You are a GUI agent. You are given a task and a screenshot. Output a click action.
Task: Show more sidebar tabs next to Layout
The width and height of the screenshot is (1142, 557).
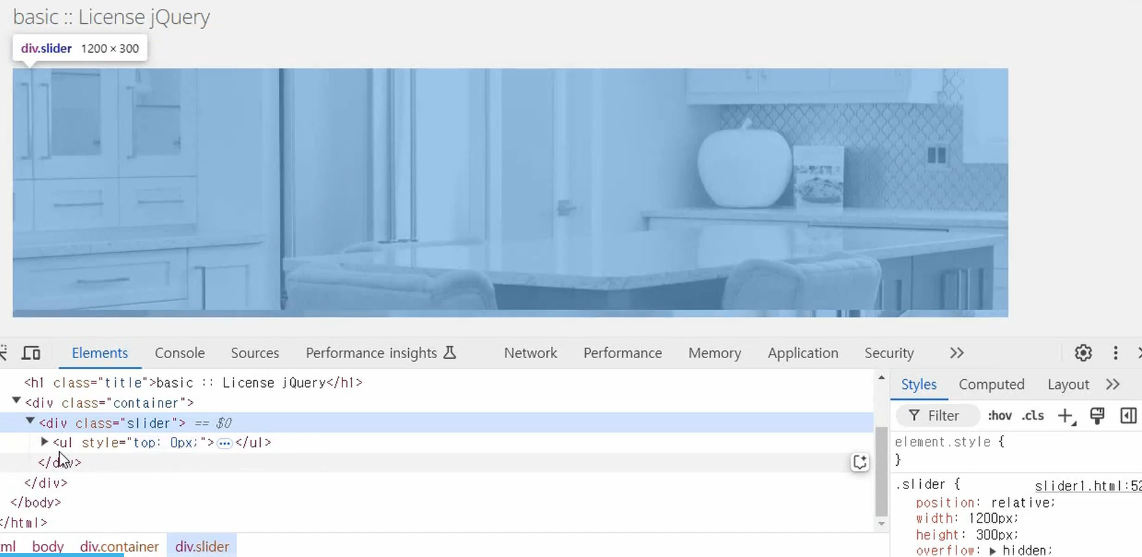tap(1112, 384)
